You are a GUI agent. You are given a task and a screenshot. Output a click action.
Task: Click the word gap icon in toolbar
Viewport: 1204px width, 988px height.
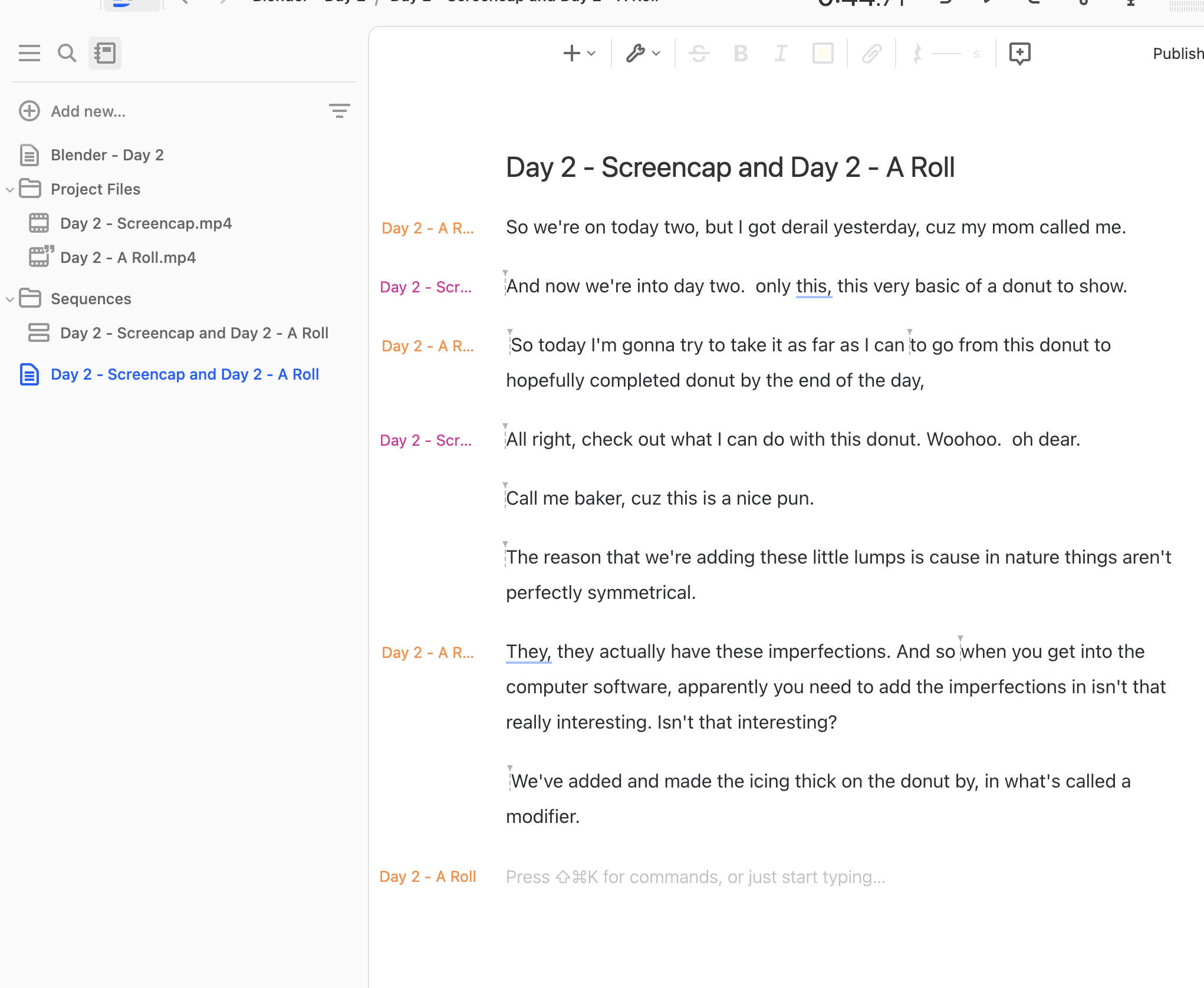pyautogui.click(x=917, y=54)
